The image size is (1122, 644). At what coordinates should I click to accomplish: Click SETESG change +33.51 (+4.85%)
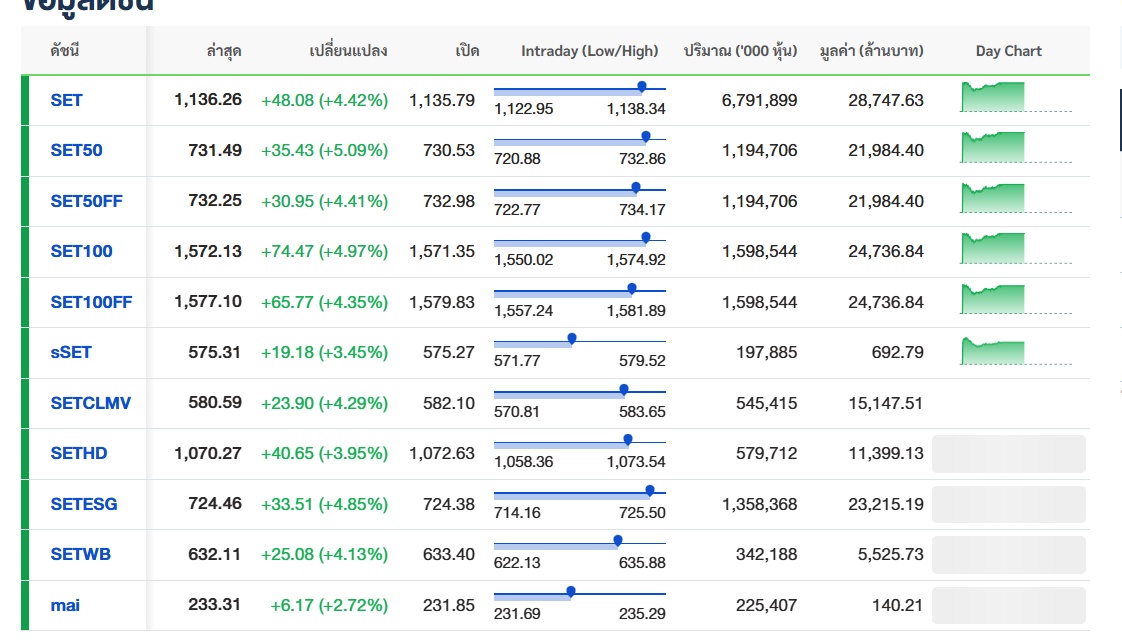tap(325, 504)
